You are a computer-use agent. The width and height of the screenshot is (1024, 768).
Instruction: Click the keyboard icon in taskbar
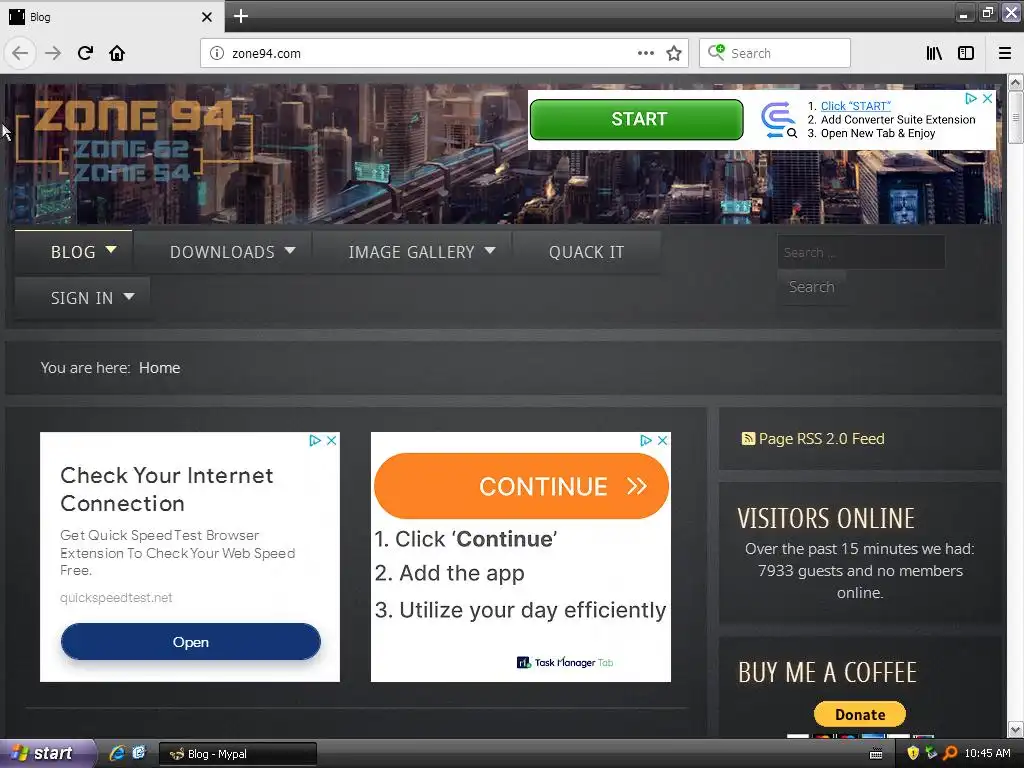pyautogui.click(x=876, y=754)
